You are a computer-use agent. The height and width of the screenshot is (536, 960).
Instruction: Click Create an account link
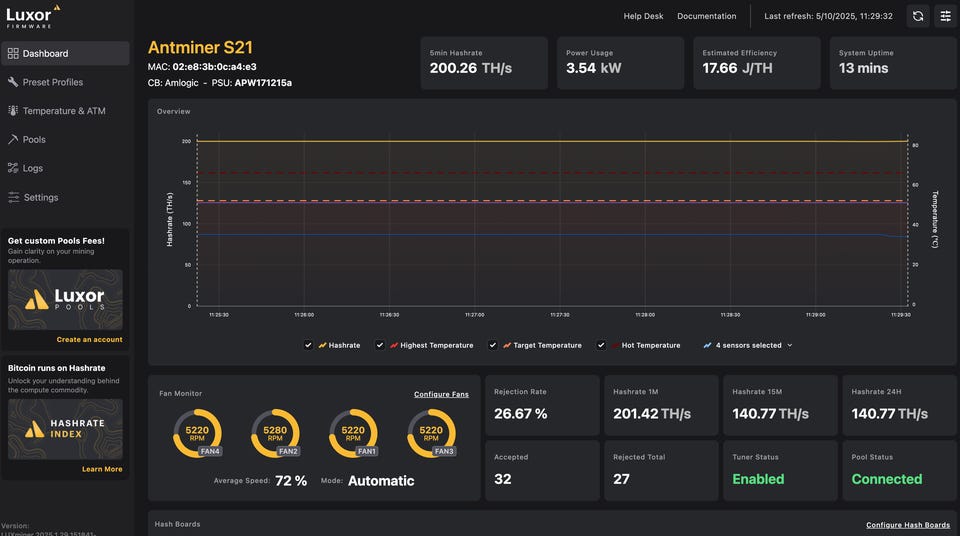tap(89, 339)
